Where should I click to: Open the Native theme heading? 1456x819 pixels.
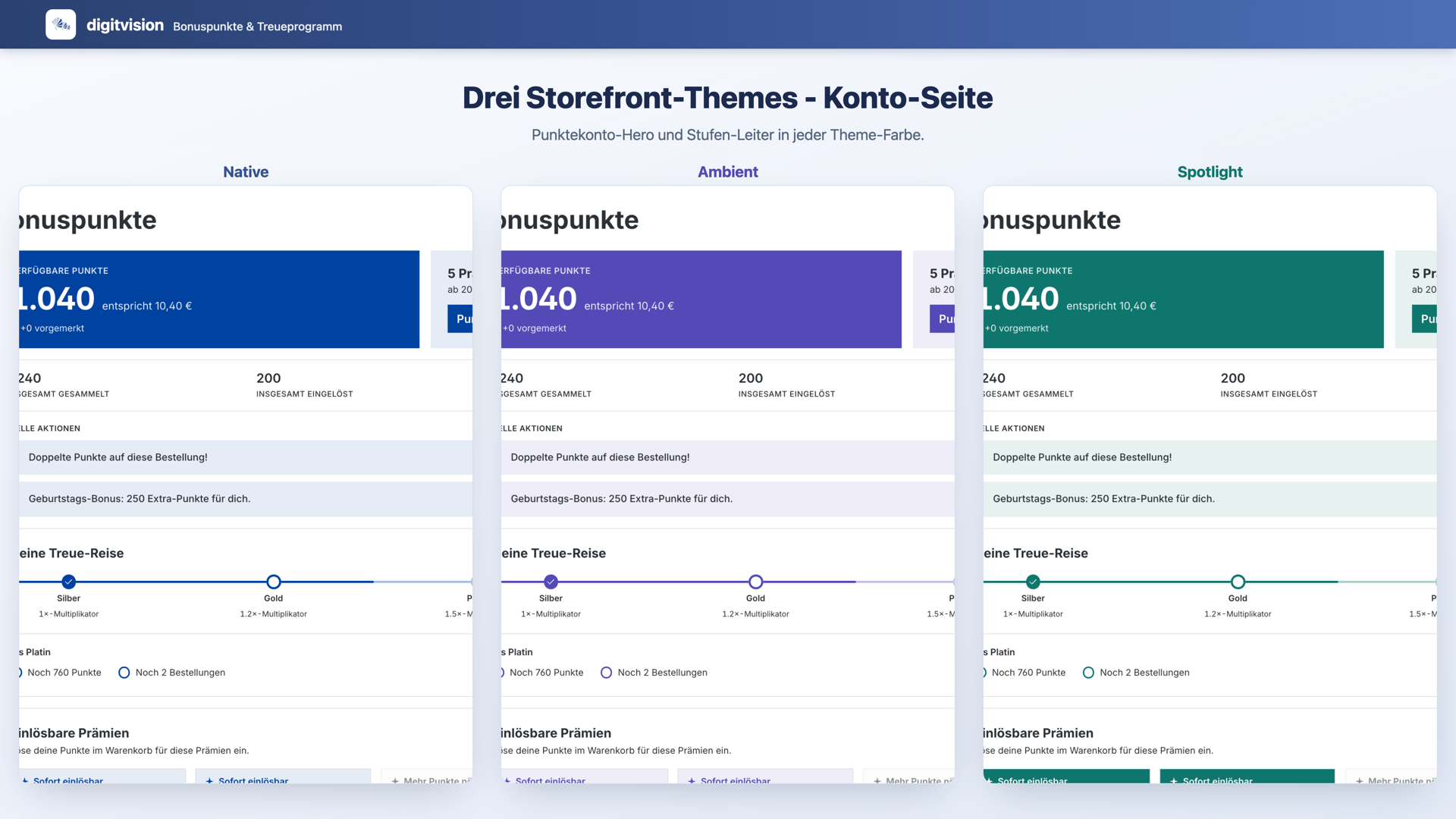coord(246,172)
